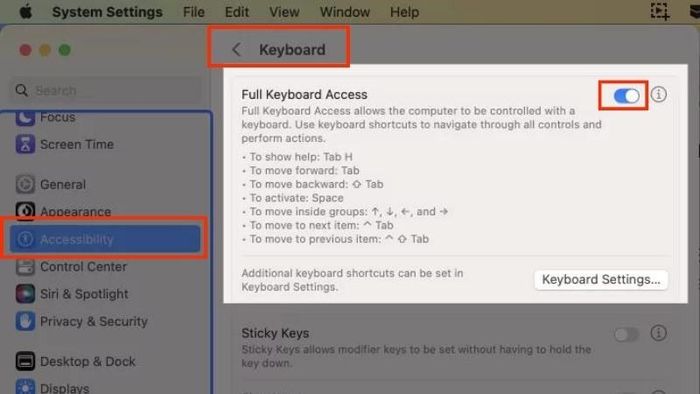Open the Screen Time sidebar icon
The image size is (700, 394).
(x=25, y=144)
